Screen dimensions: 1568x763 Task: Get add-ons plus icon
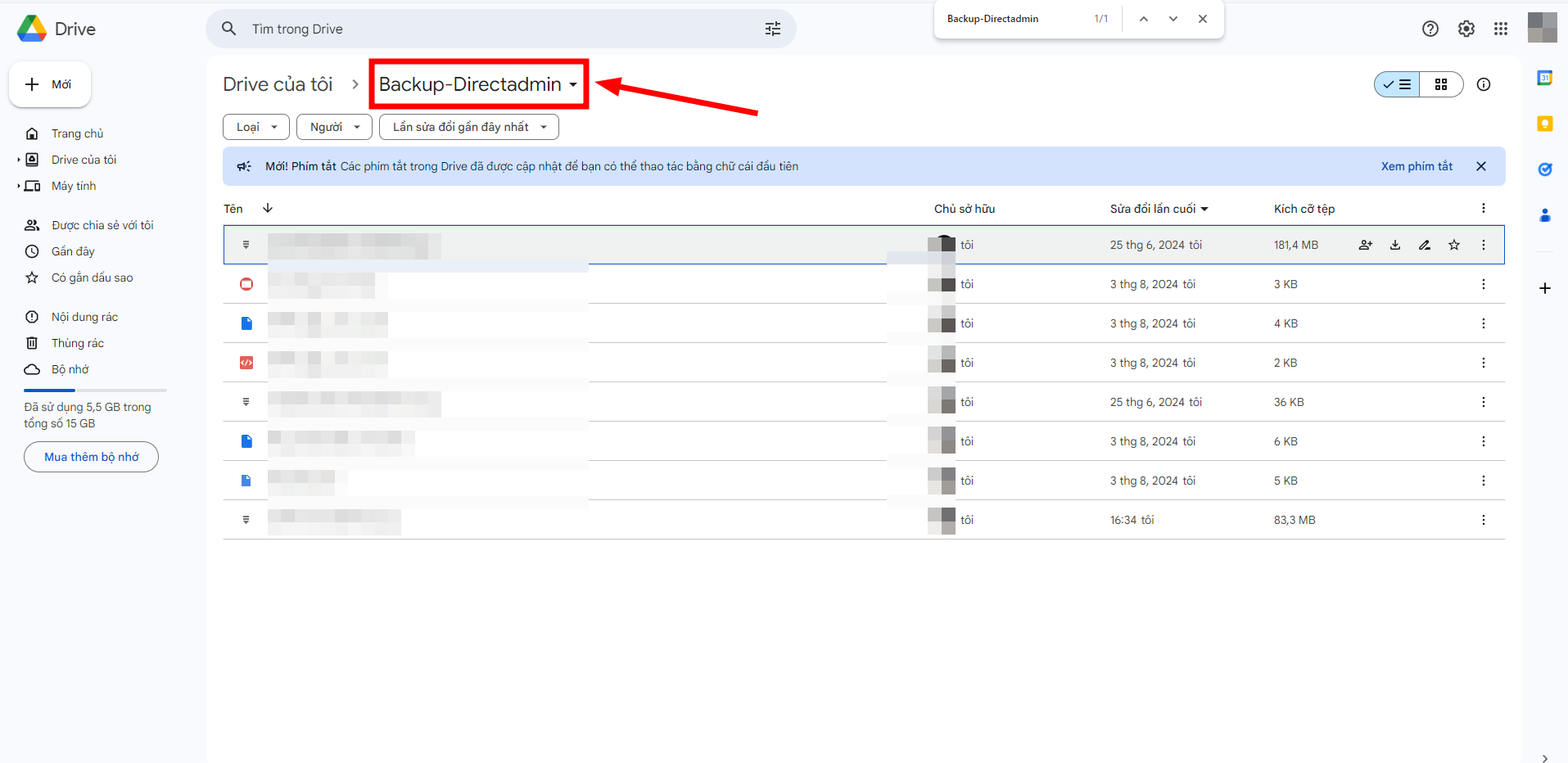coord(1545,288)
